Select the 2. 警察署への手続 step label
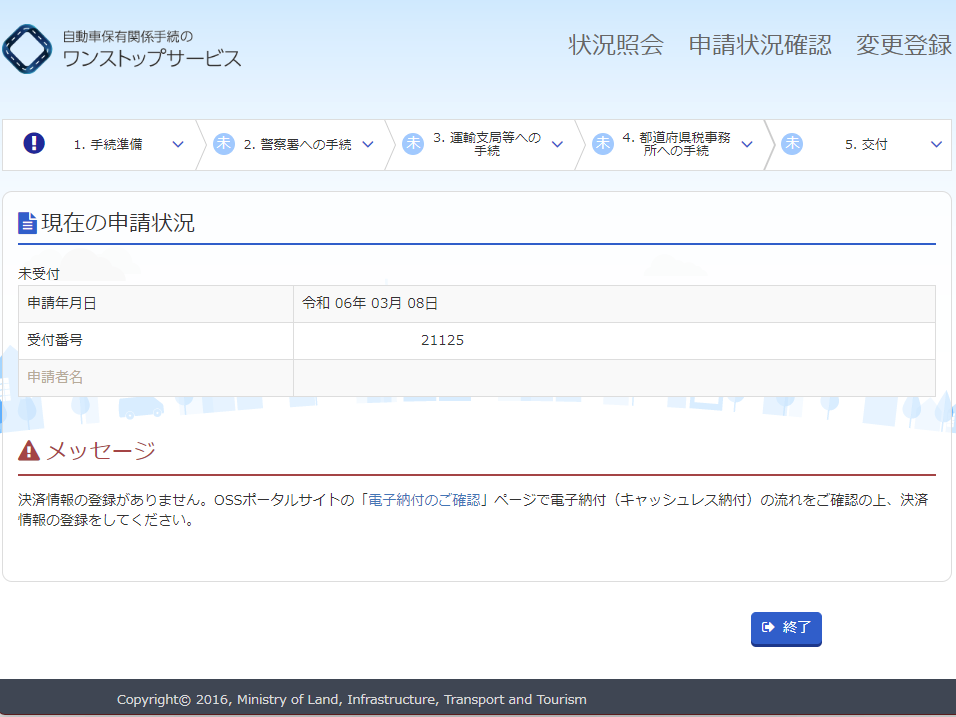Viewport: 956px width, 717px height. tap(298, 144)
